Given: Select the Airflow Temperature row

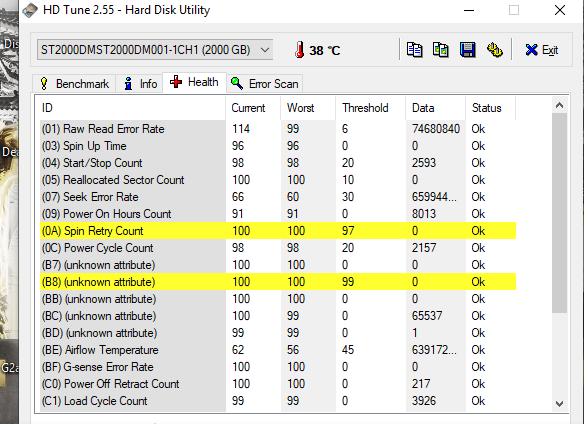Looking at the screenshot, I should (x=277, y=350).
